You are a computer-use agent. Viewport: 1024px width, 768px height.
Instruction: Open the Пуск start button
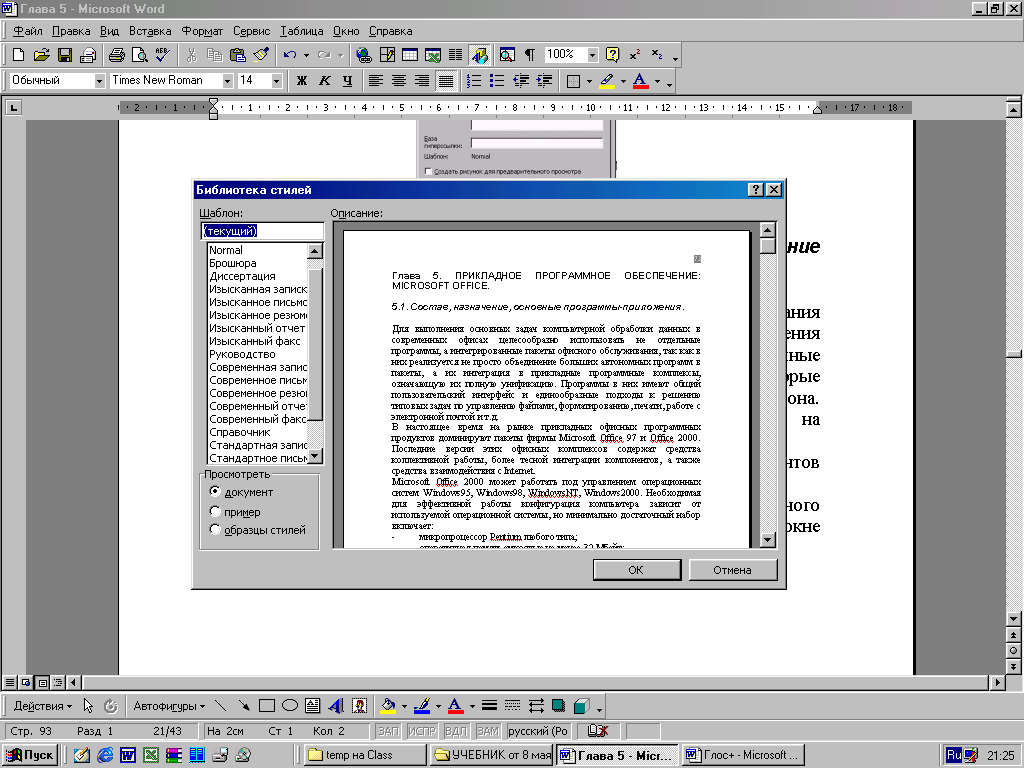[x=30, y=755]
